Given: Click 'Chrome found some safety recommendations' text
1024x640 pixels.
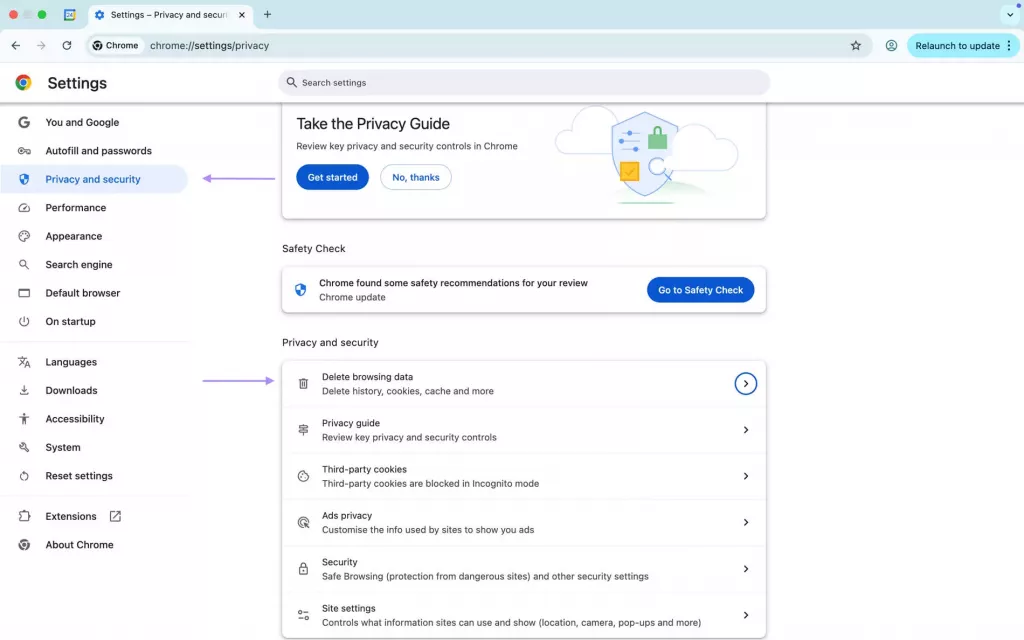Looking at the screenshot, I should (453, 283).
